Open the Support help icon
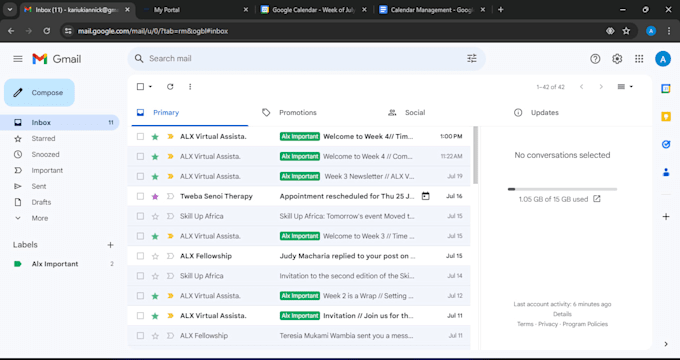 595,59
